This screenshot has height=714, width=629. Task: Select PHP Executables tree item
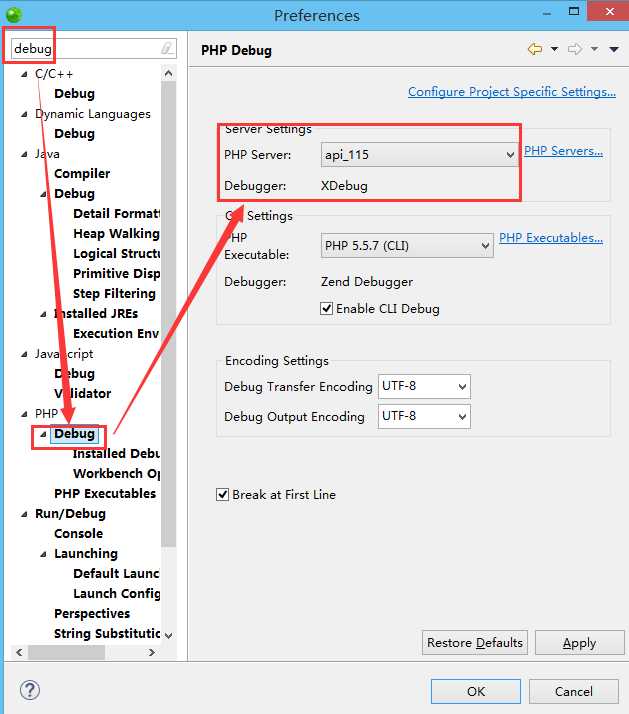click(x=105, y=494)
